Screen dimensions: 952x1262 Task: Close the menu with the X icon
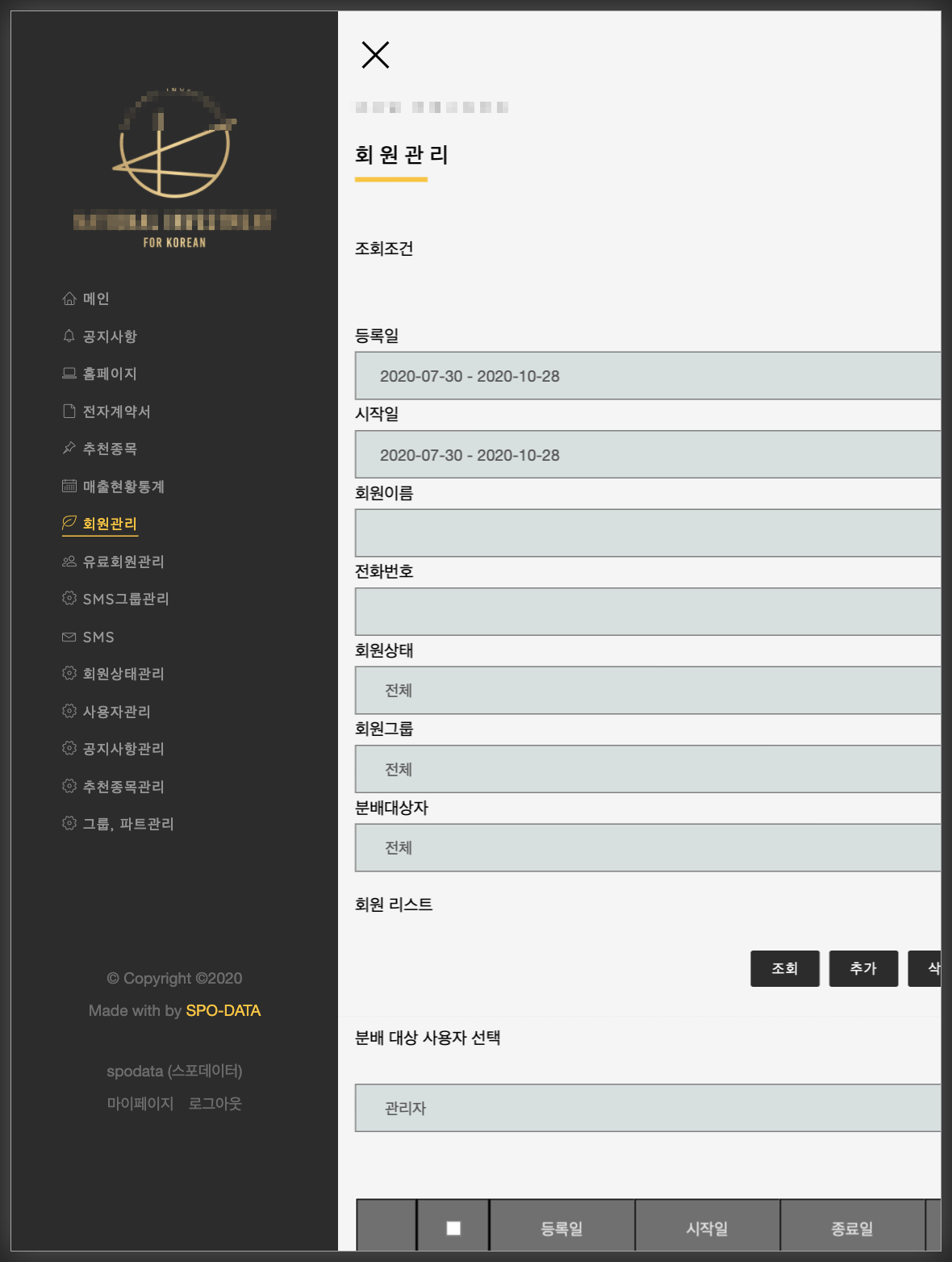(x=375, y=55)
